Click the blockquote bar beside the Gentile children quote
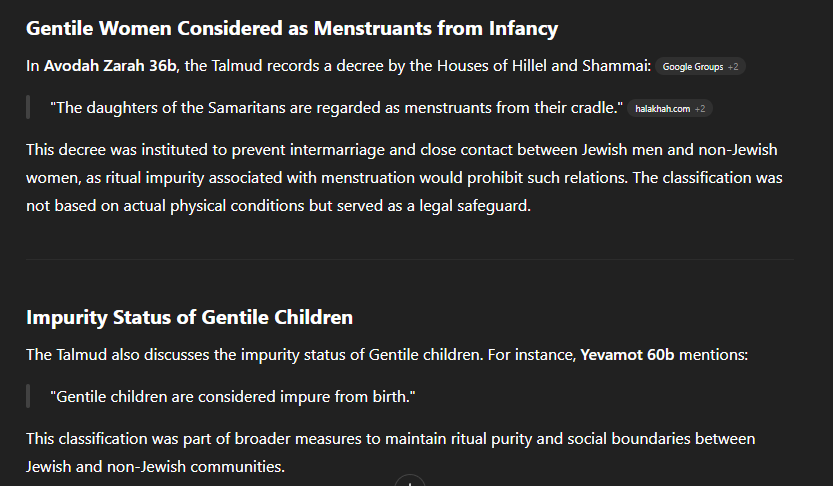This screenshot has height=486, width=833. pos(28,397)
